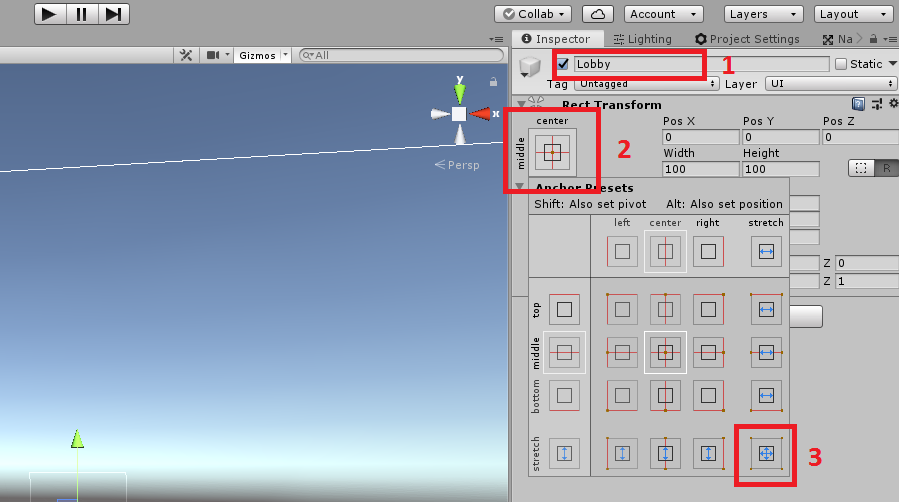Enable the Static checkbox

[841, 64]
